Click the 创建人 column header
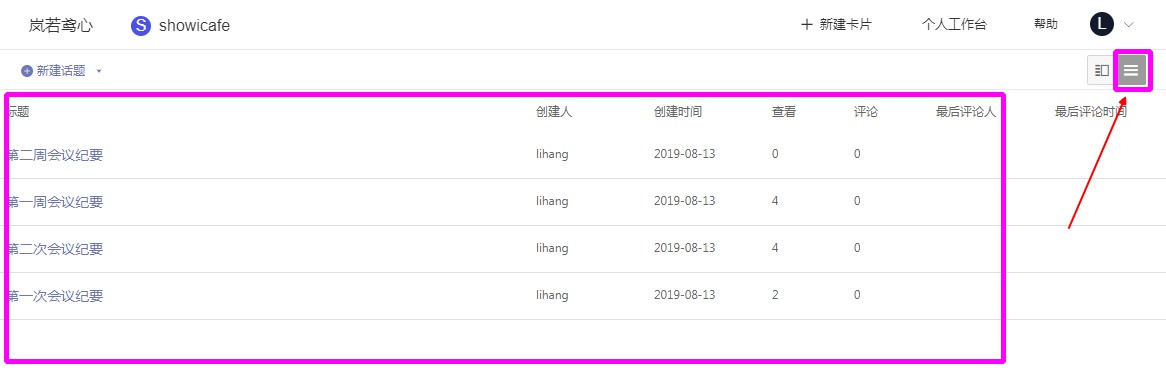The image size is (1166, 384). [x=554, y=112]
